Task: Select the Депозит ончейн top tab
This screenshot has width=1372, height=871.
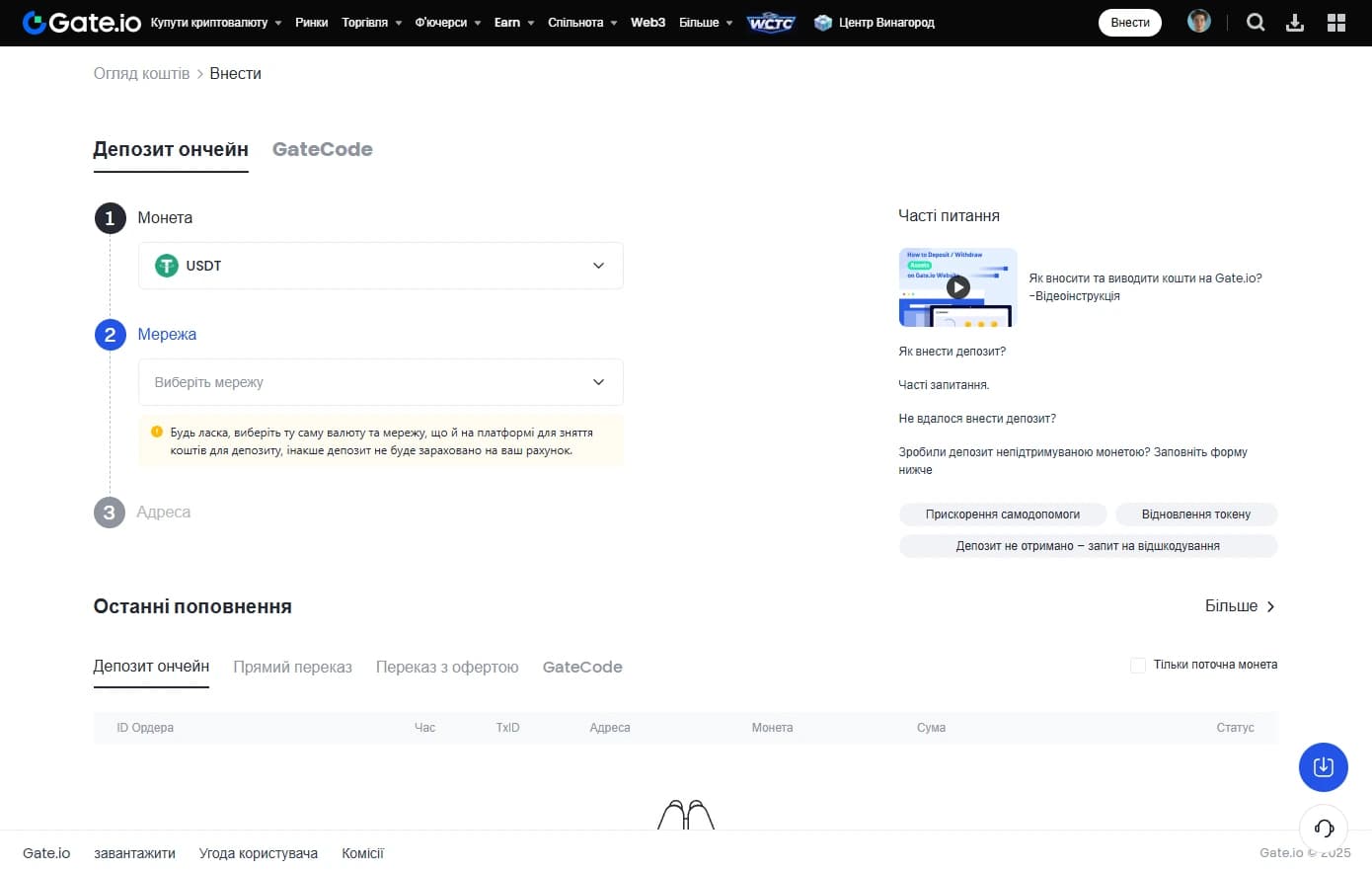Action: (171, 149)
